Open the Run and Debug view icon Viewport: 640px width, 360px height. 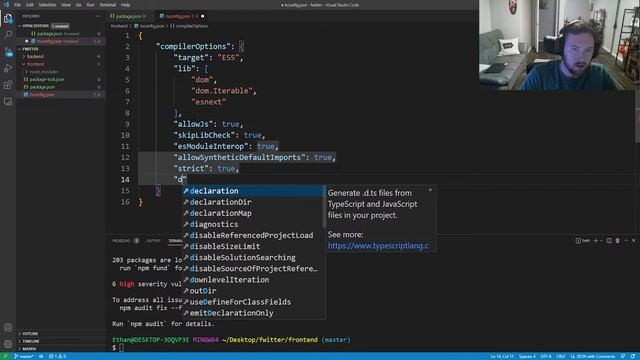coord(8,68)
